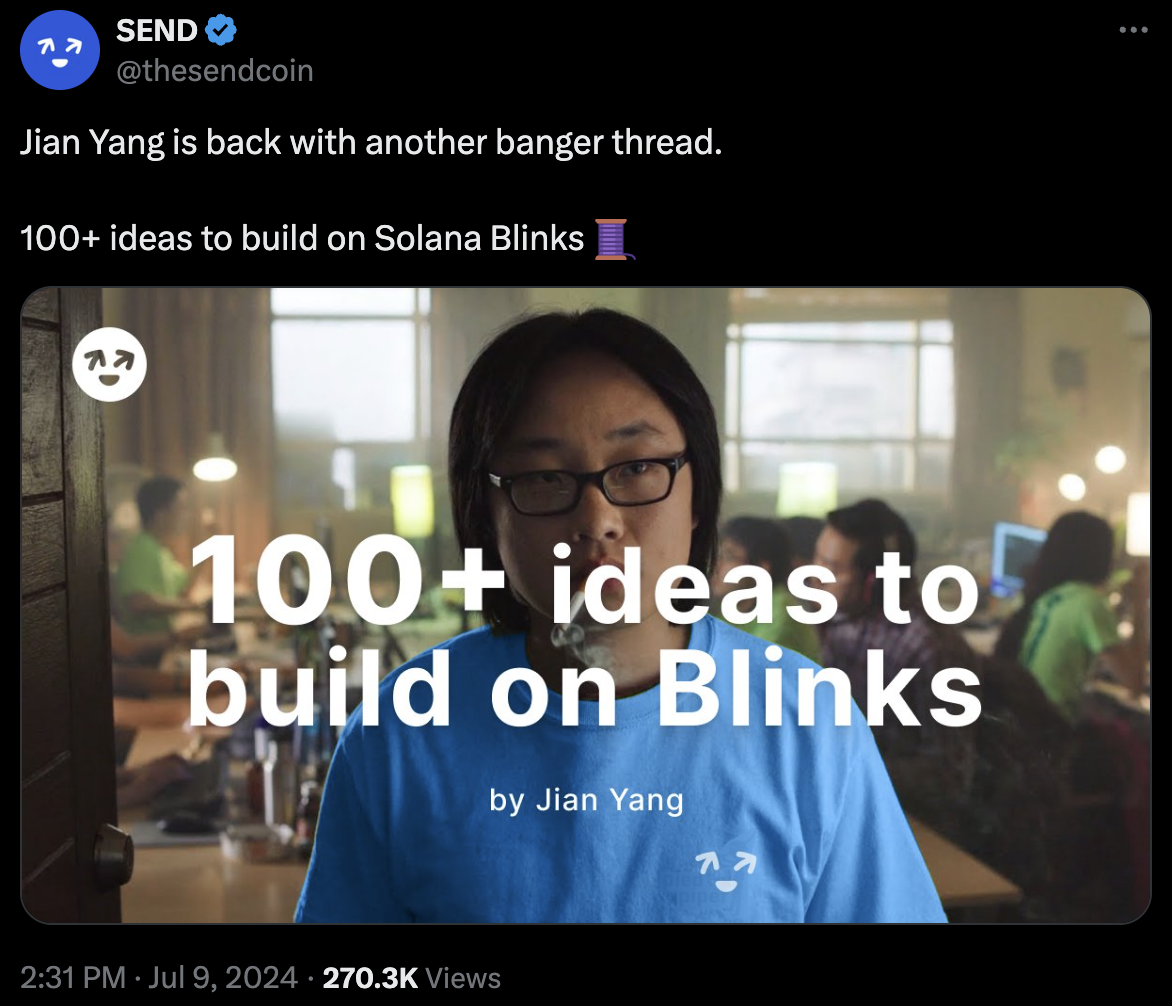Open the @thesendcoin handle link
1172x1006 pixels.
(215, 70)
